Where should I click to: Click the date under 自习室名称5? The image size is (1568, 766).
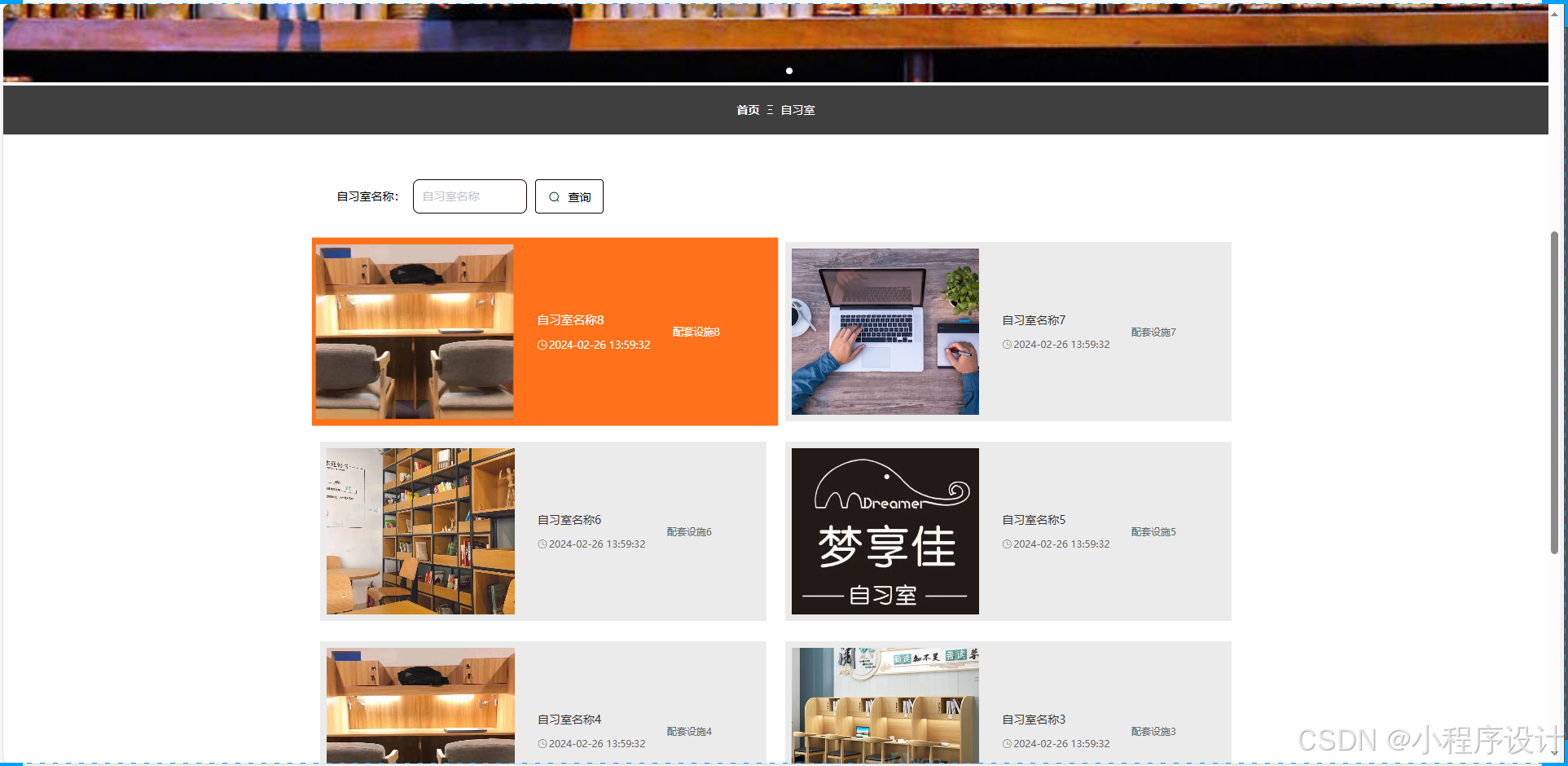pos(1061,544)
